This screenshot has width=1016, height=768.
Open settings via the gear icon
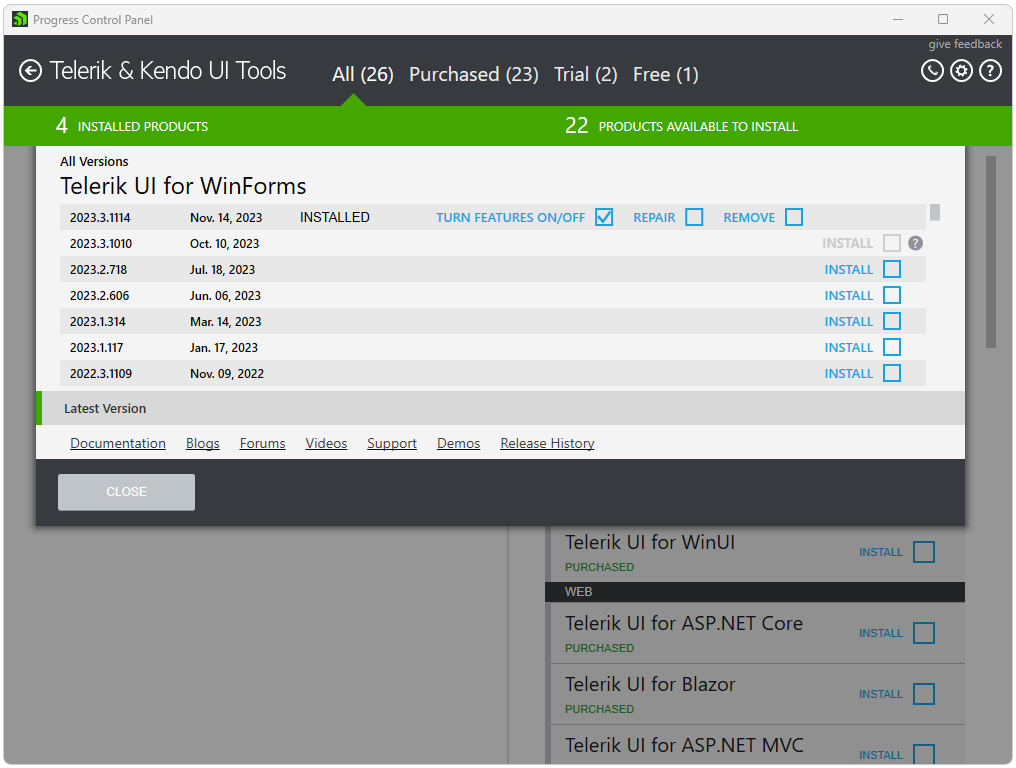(x=961, y=71)
